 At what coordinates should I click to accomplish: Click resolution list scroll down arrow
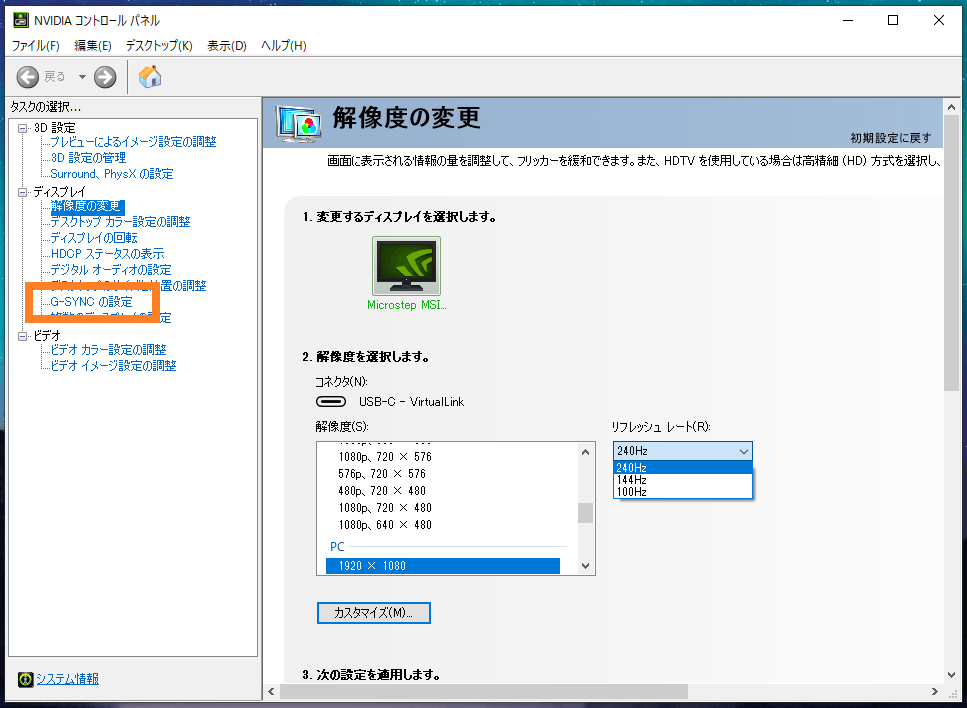(x=585, y=566)
